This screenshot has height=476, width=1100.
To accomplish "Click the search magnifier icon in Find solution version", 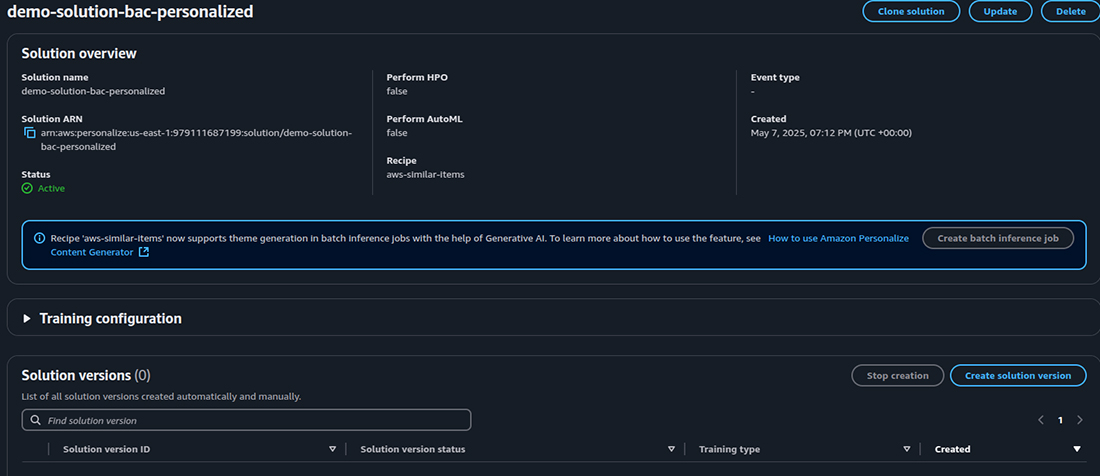I will pyautogui.click(x=36, y=421).
